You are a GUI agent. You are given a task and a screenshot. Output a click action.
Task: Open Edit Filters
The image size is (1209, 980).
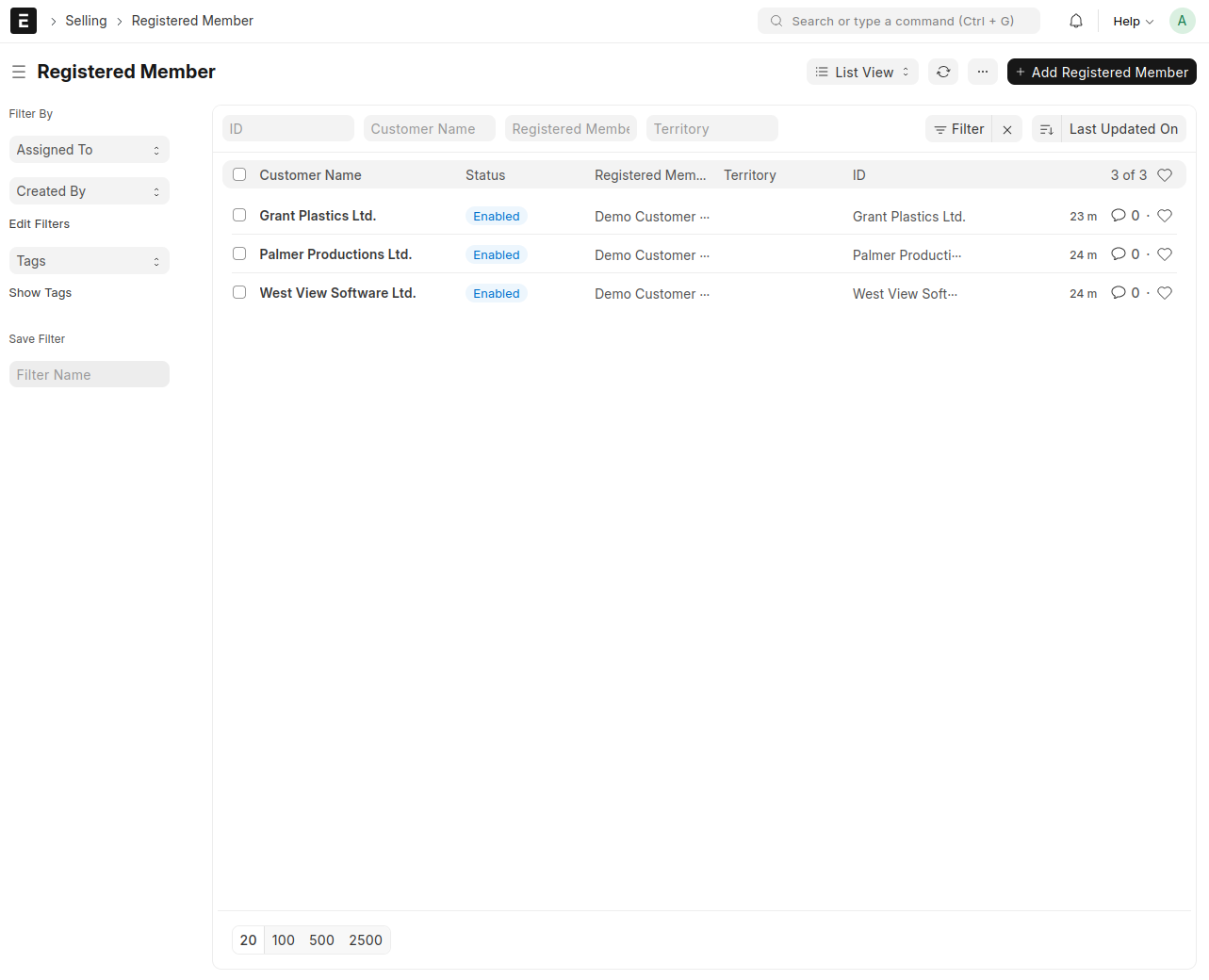click(x=39, y=223)
